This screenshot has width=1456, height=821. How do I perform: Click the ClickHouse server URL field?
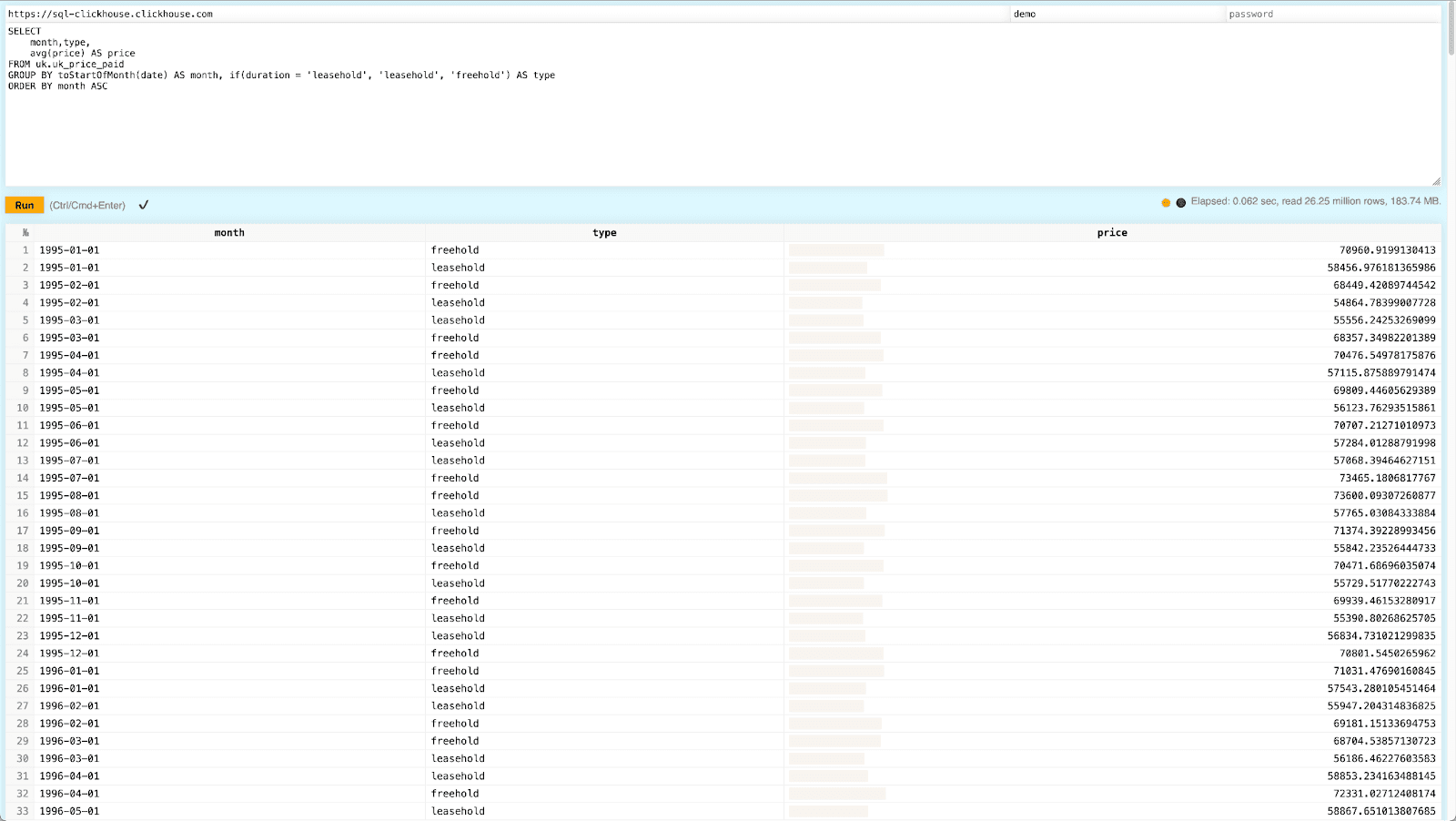coord(507,14)
